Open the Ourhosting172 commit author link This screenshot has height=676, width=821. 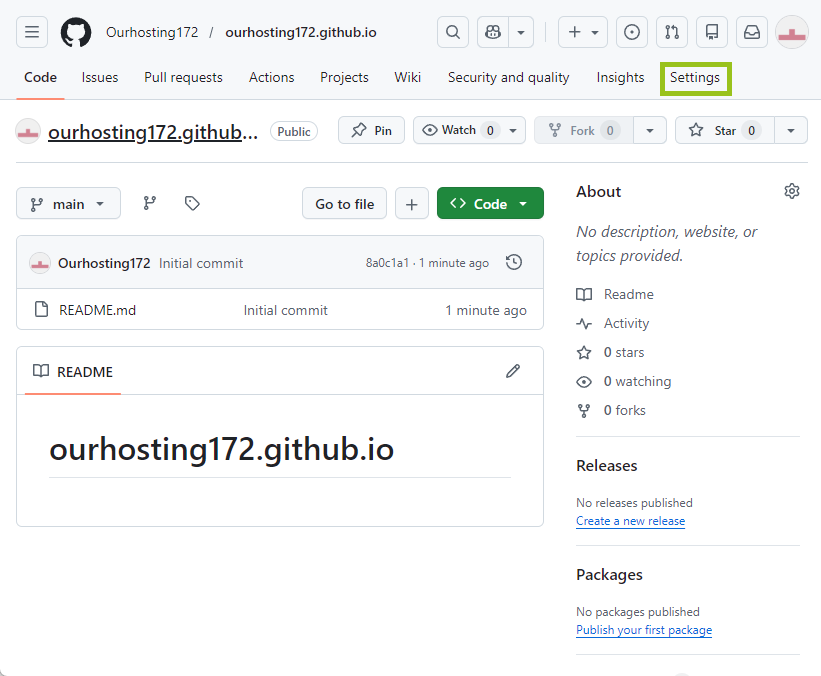[104, 263]
